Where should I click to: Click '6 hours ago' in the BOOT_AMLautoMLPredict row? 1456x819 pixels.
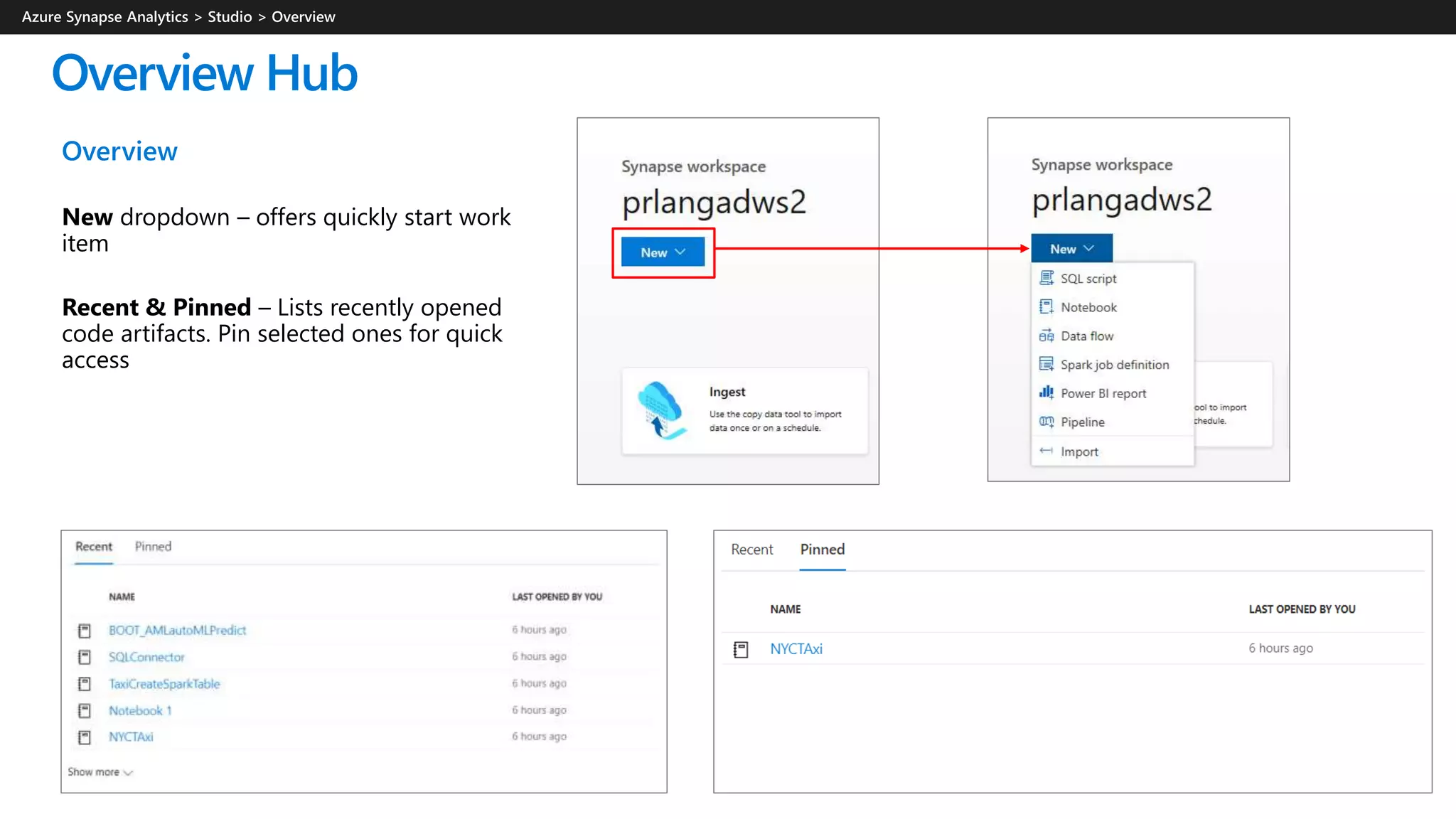tap(539, 630)
